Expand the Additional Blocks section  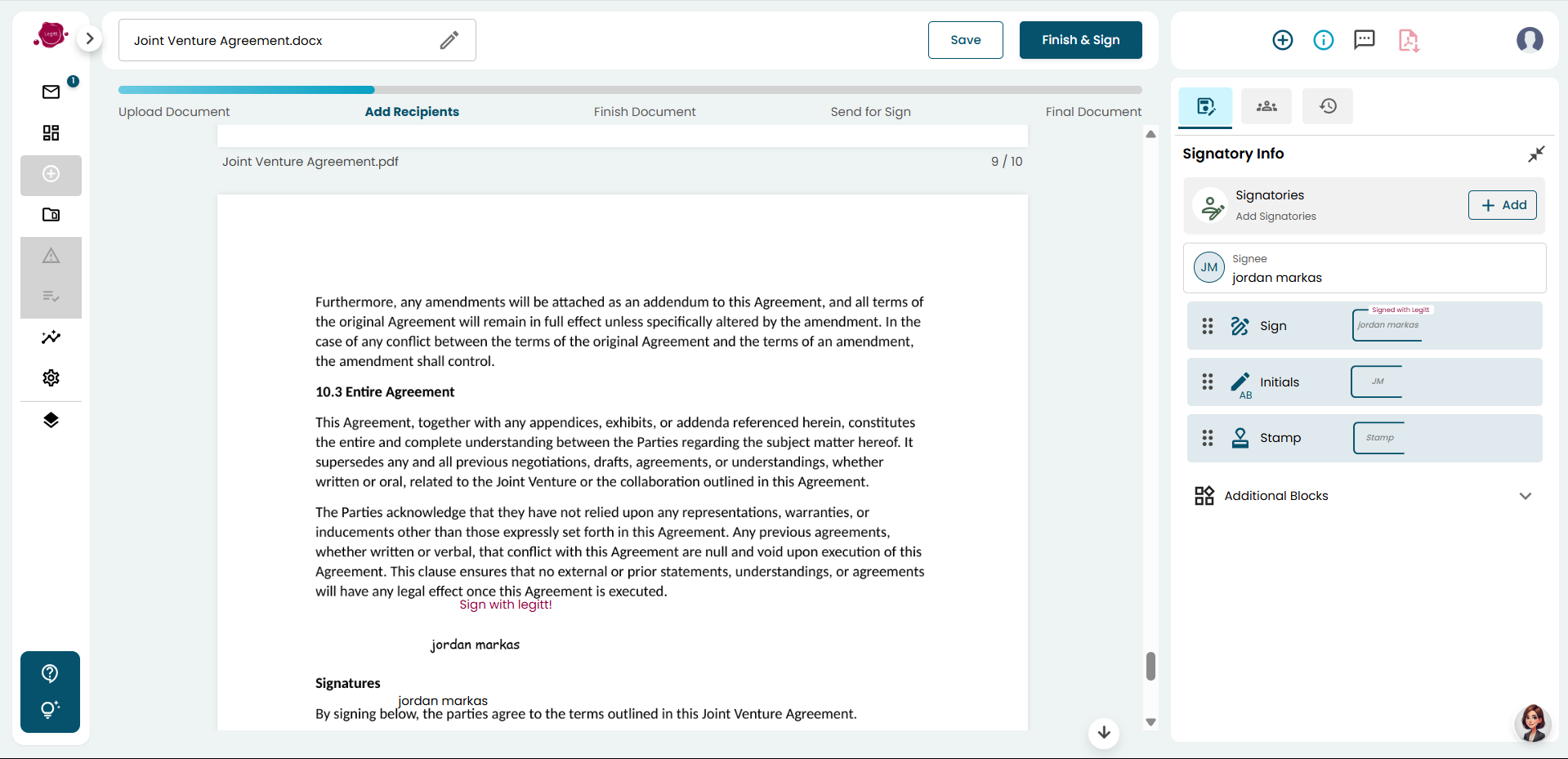coord(1365,496)
